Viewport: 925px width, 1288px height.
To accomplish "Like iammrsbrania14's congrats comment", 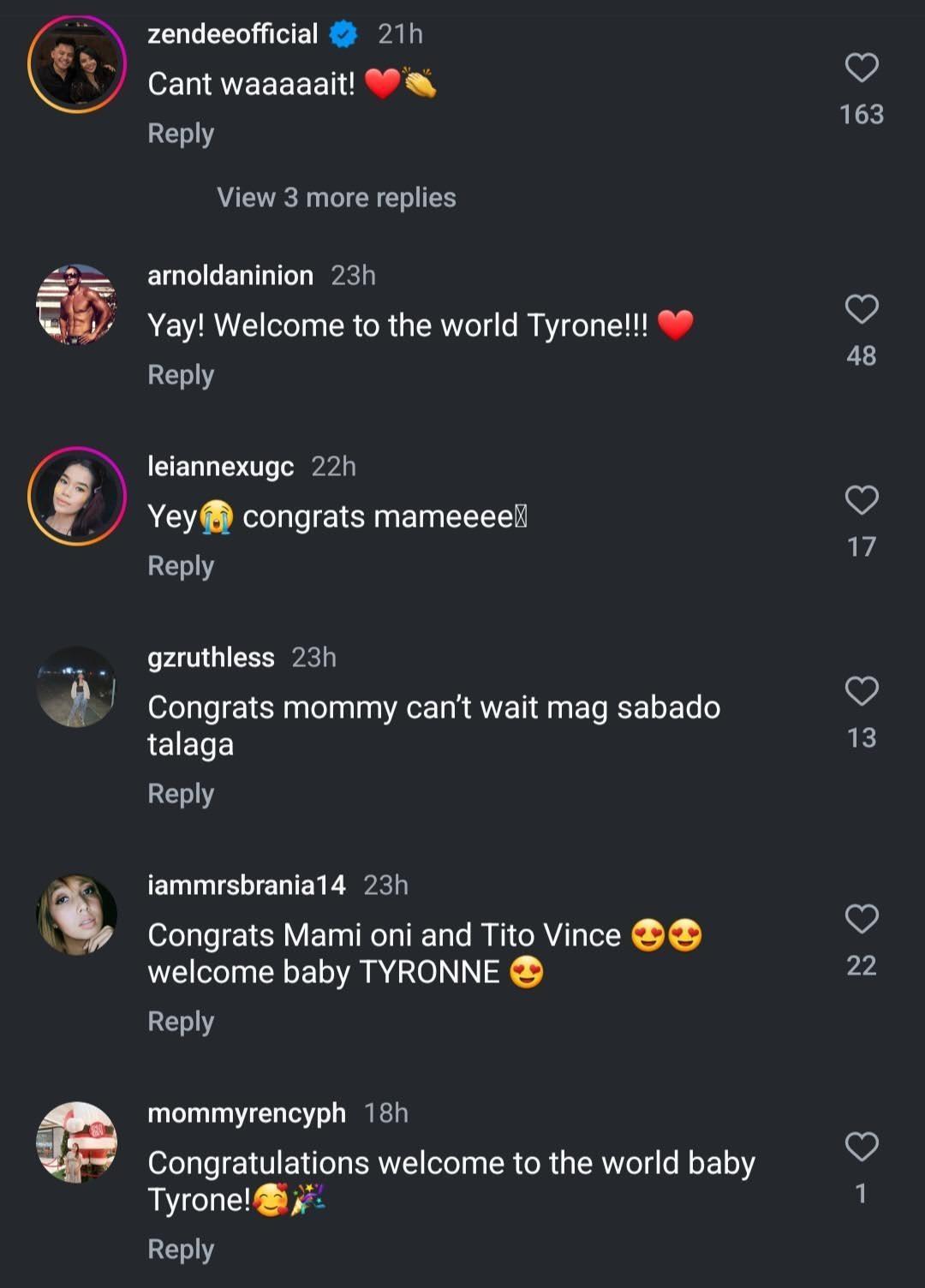I will (862, 919).
